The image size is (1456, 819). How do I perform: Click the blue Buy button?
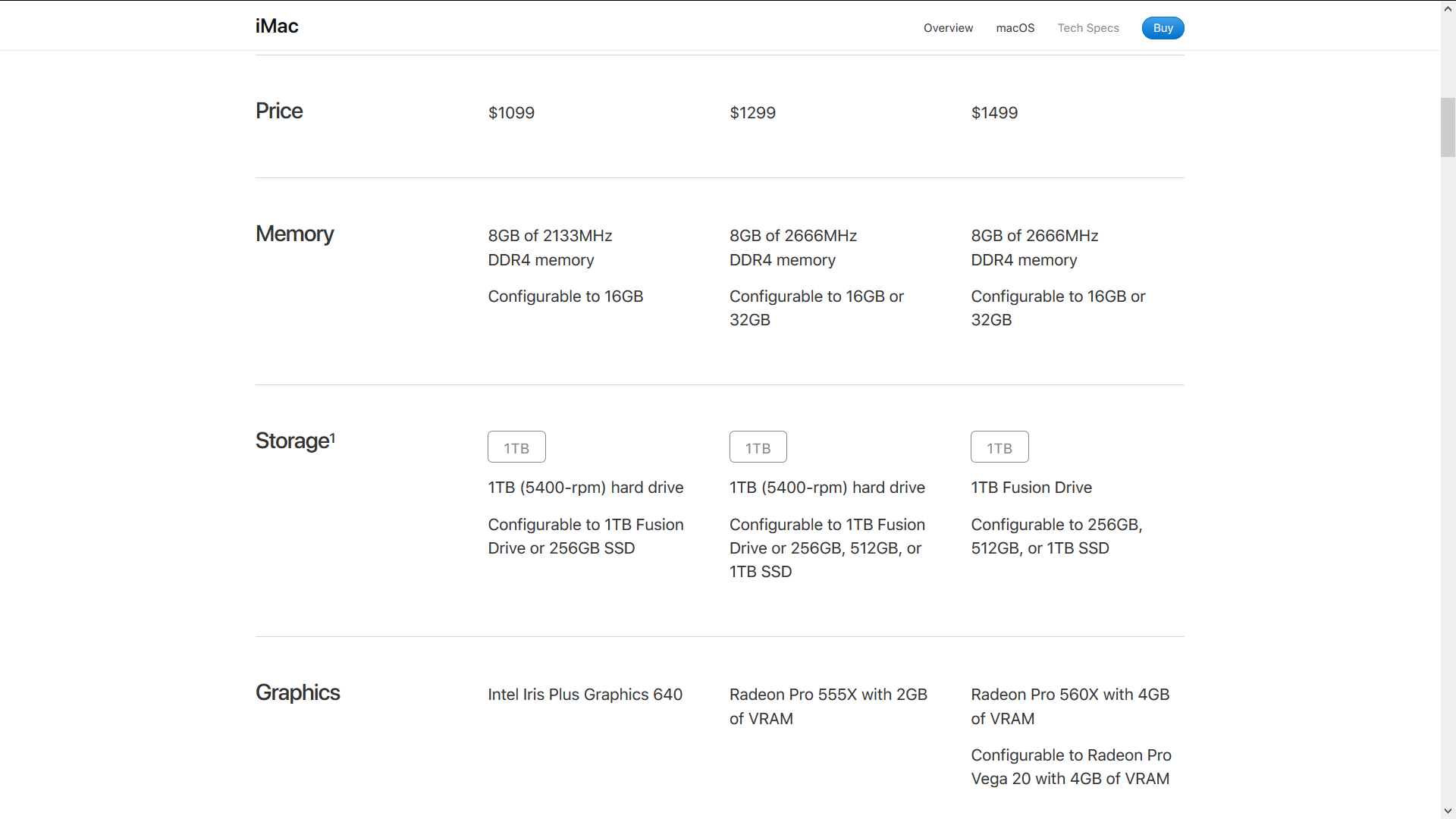point(1163,28)
